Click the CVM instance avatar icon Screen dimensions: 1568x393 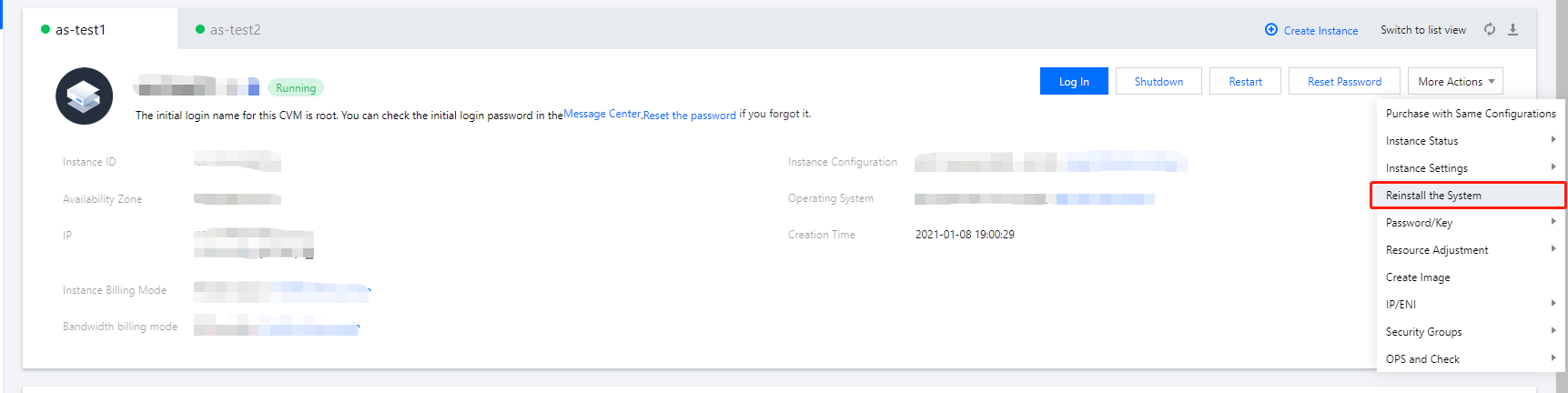point(84,96)
